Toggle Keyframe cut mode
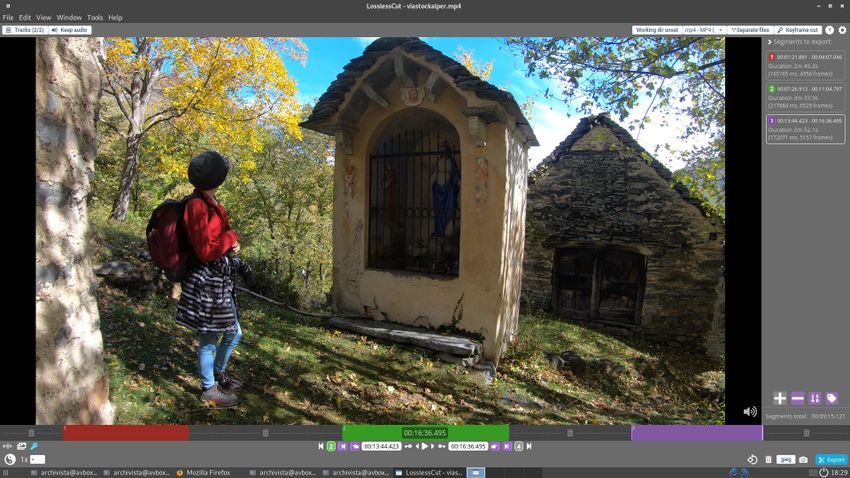Screen dimensions: 850x478 [799, 30]
